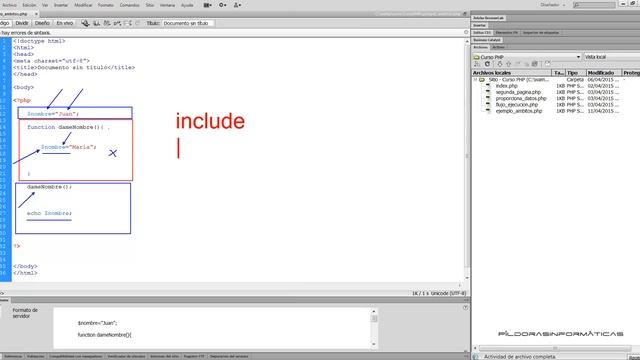Open the Sitio menu
Image resolution: width=640 pixels, height=360 pixels.
(150, 5)
